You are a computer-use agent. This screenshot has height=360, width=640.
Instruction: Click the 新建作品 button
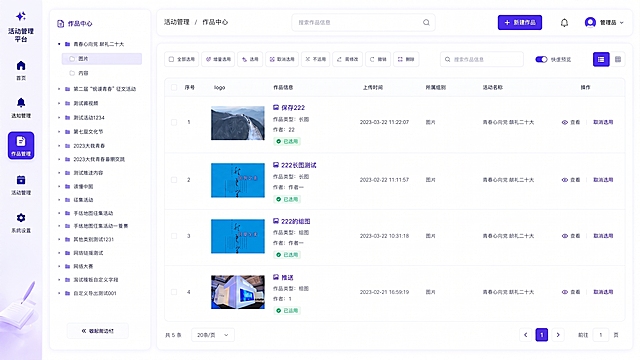tap(520, 22)
